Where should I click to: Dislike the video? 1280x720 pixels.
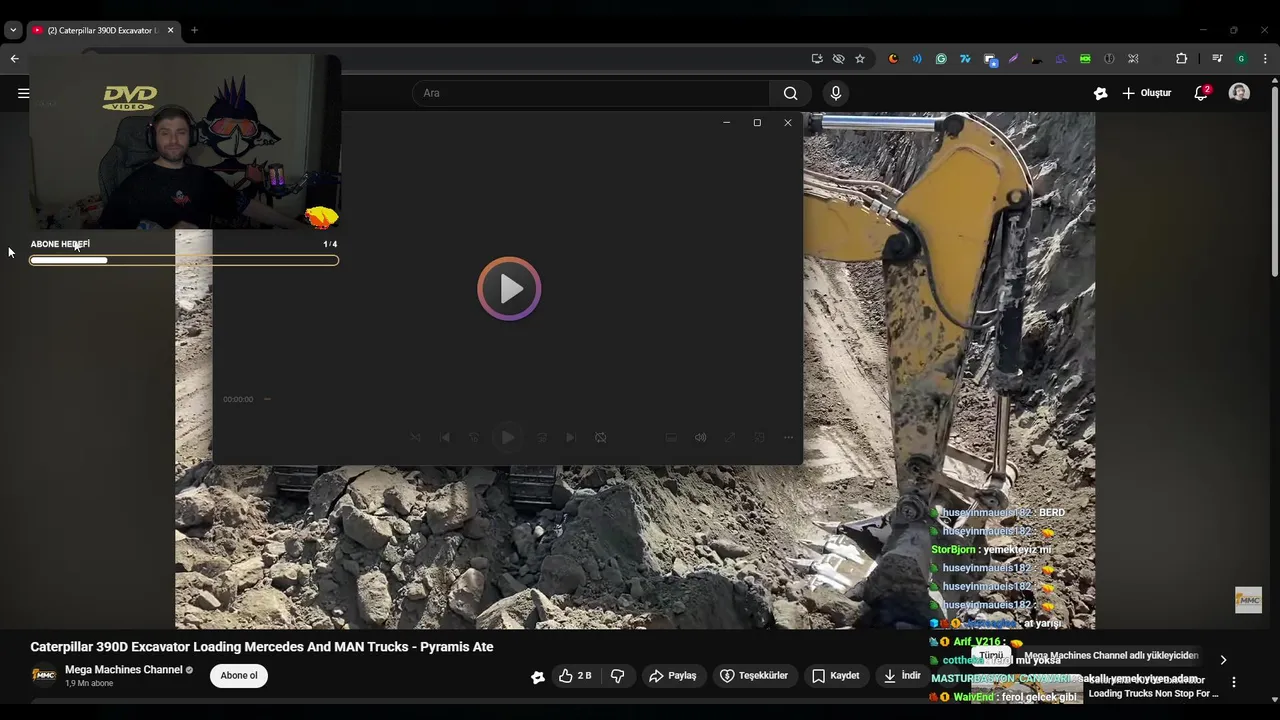point(618,676)
